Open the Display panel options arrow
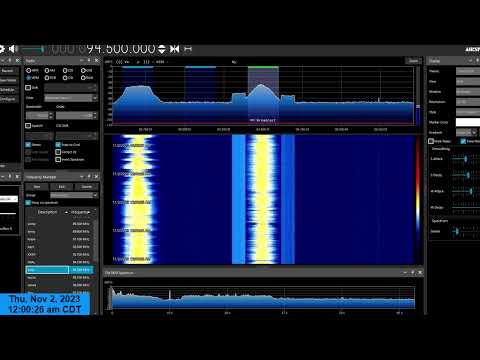This screenshot has width=480, height=360. coord(470,60)
